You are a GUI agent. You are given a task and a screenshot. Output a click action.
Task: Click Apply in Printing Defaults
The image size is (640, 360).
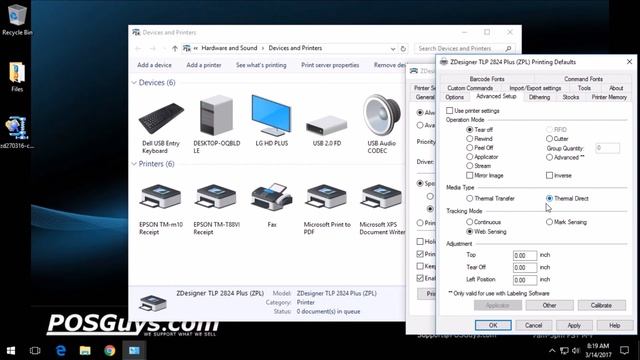pos(574,325)
